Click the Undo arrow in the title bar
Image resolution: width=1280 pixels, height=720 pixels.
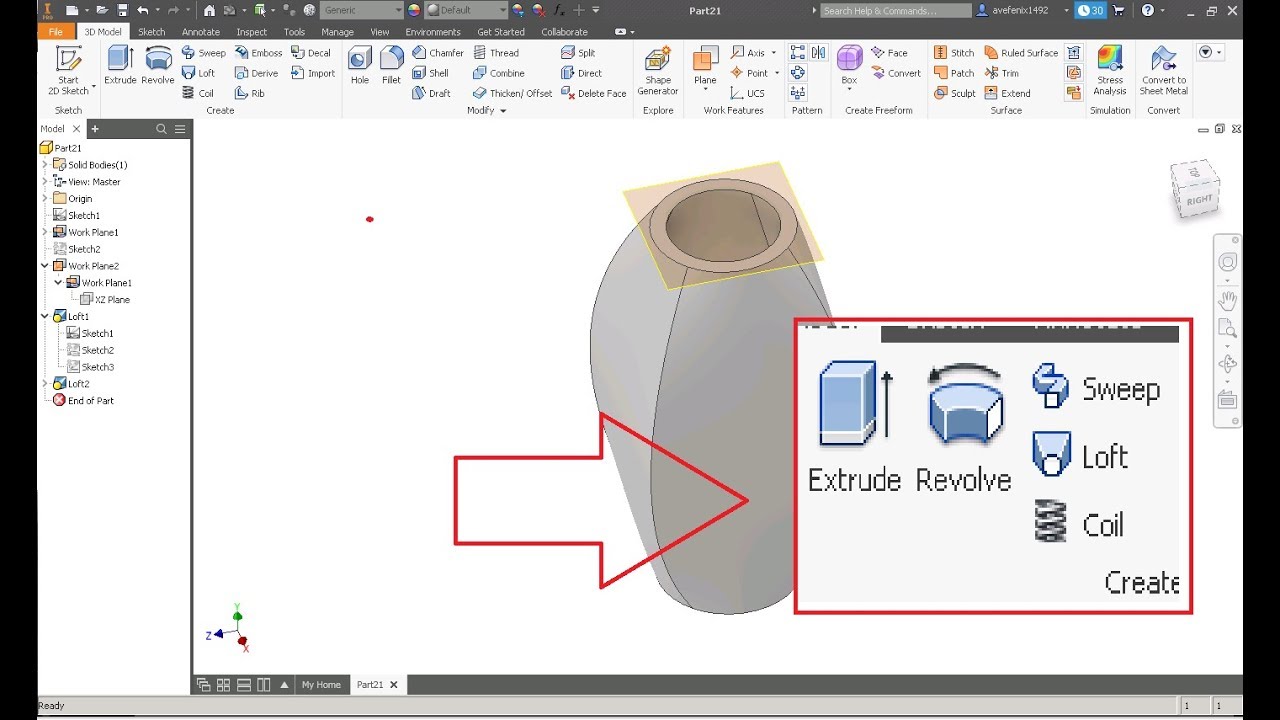coord(143,10)
